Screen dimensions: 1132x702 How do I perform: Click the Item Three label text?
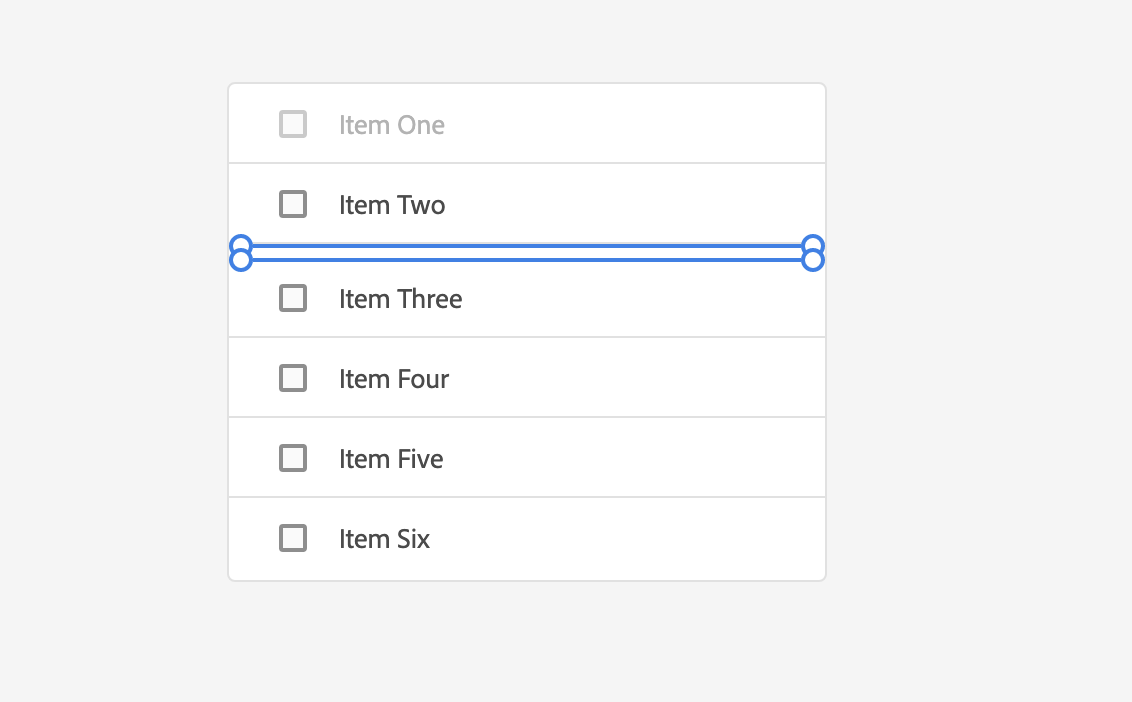click(x=400, y=299)
